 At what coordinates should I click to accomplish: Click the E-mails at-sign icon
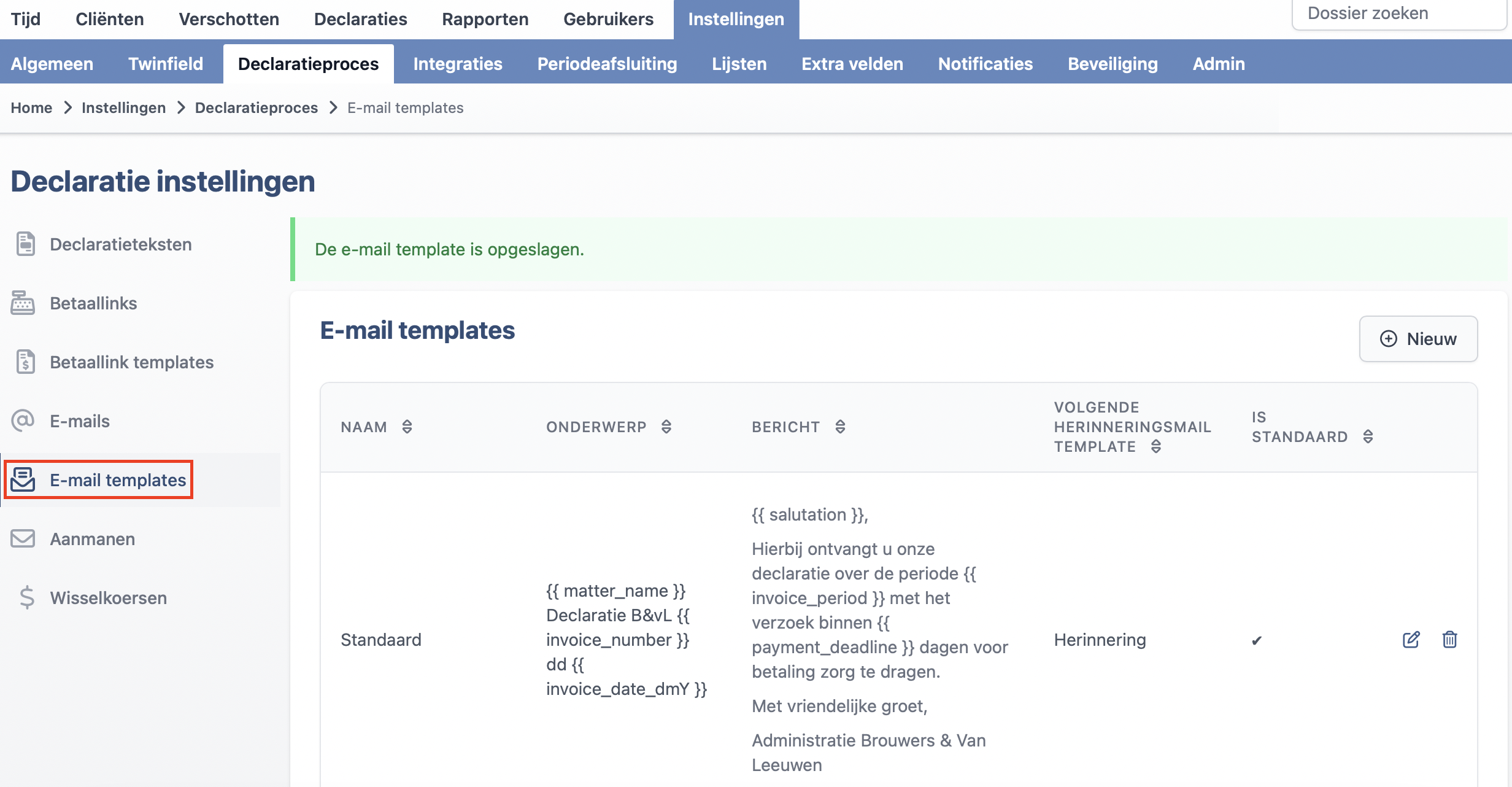click(x=23, y=421)
